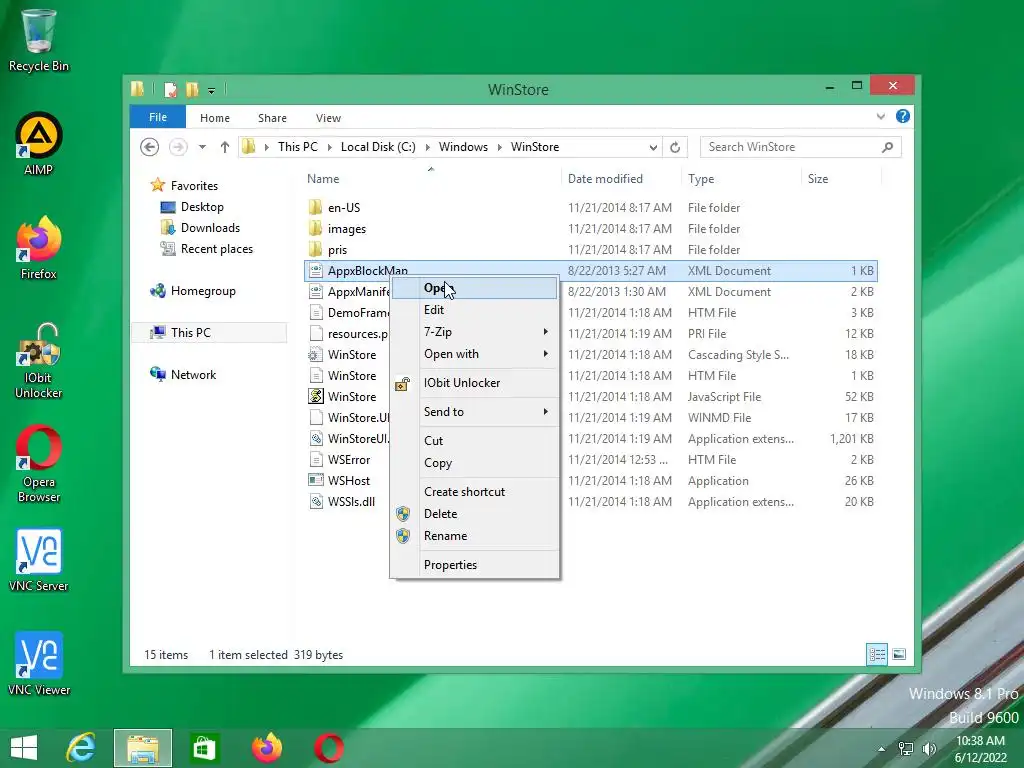
Task: Select the VNC Server desktop shortcut
Action: pyautogui.click(x=39, y=560)
